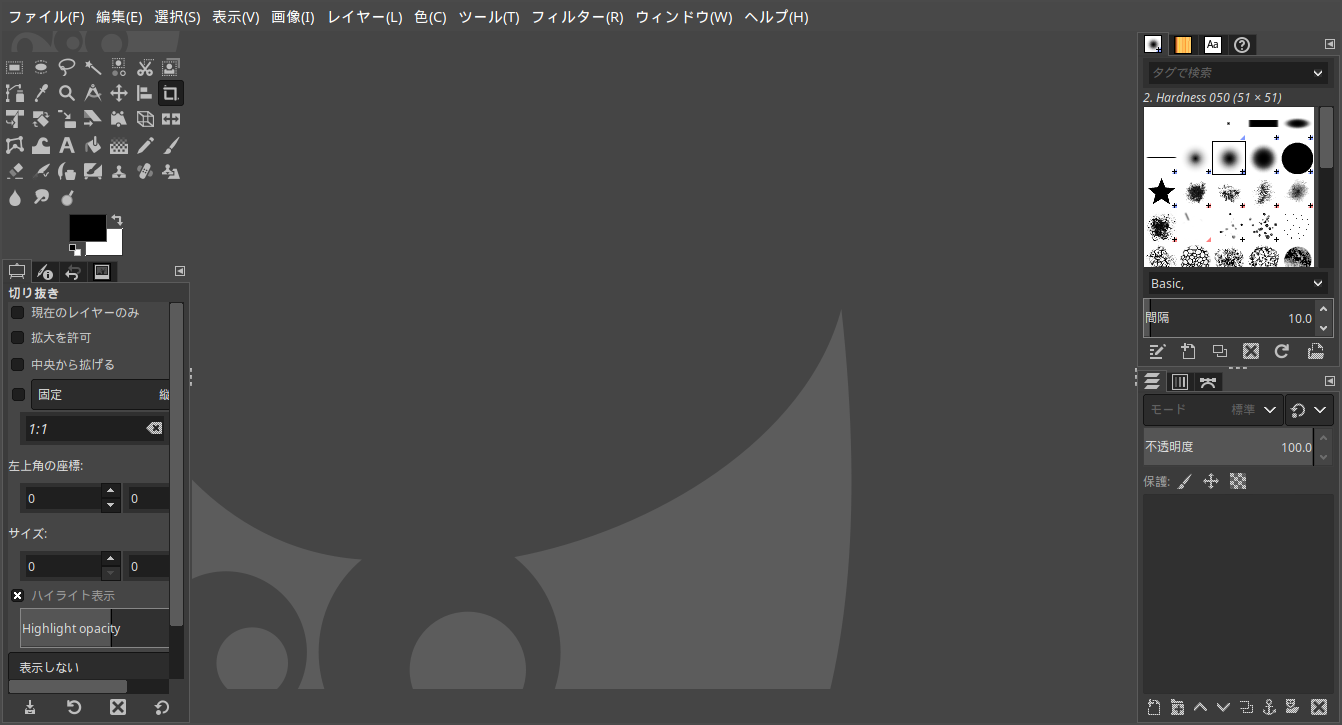Uncheck ハイライト表示 checkbox

pyautogui.click(x=17, y=595)
